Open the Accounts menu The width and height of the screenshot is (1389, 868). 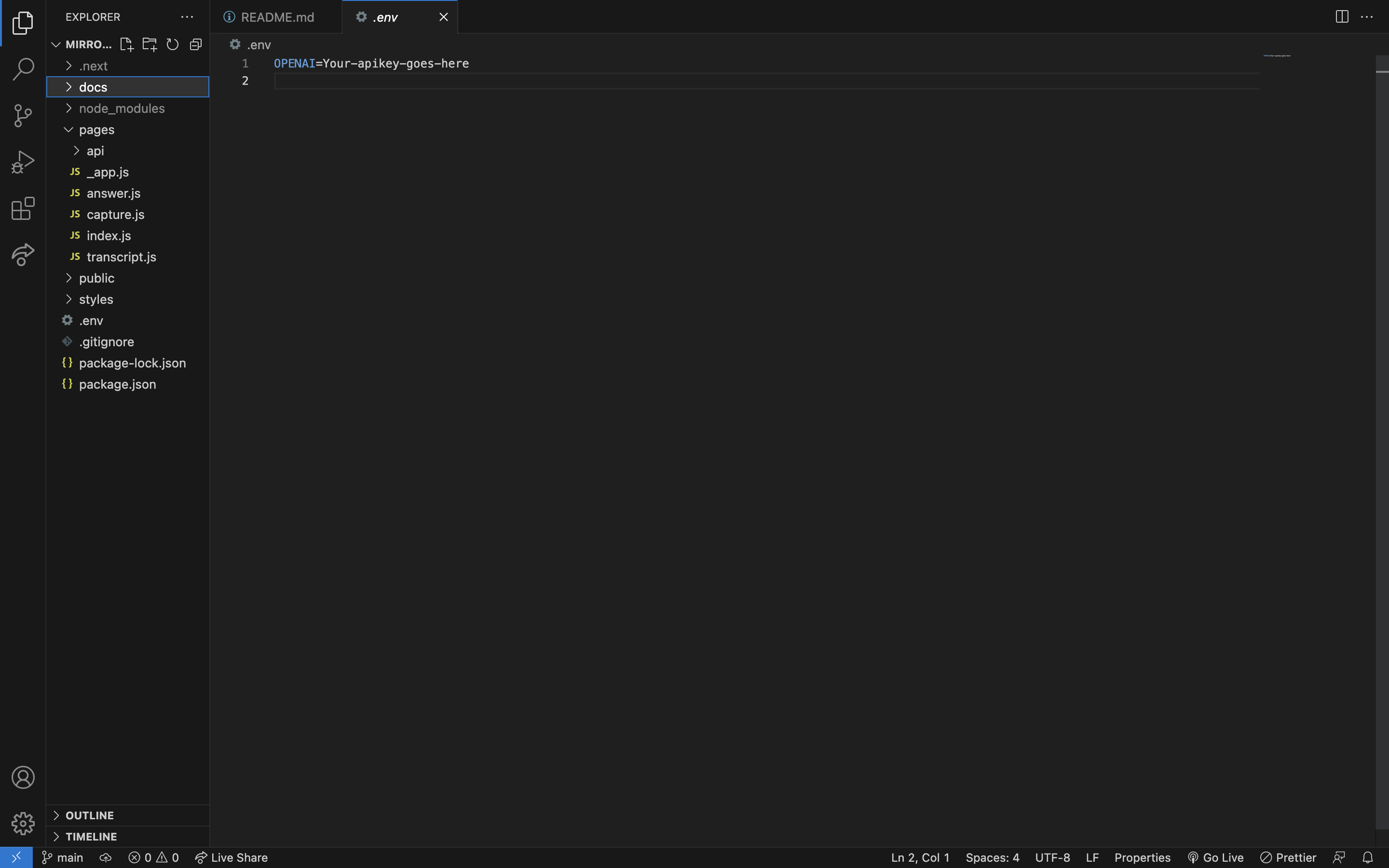click(x=24, y=777)
